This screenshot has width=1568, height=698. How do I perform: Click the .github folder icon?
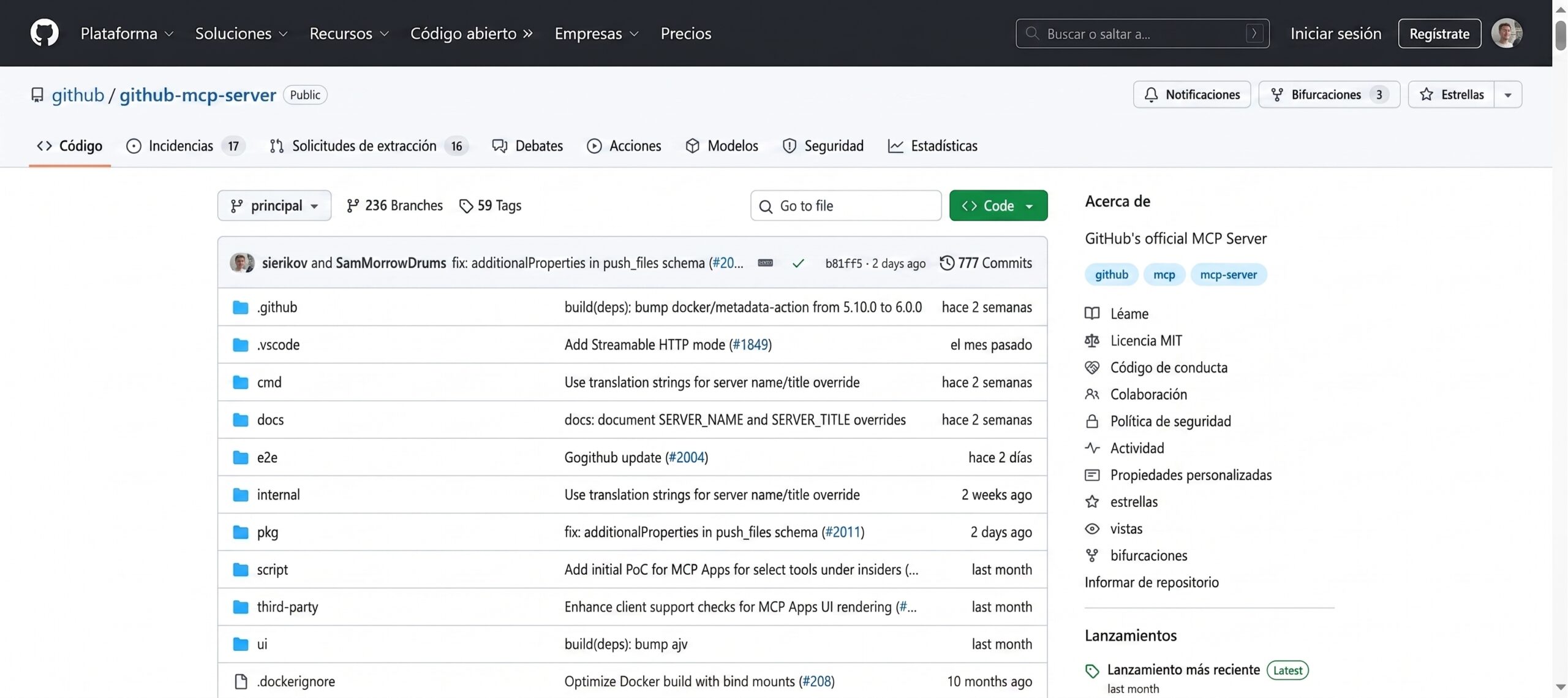[x=241, y=307]
